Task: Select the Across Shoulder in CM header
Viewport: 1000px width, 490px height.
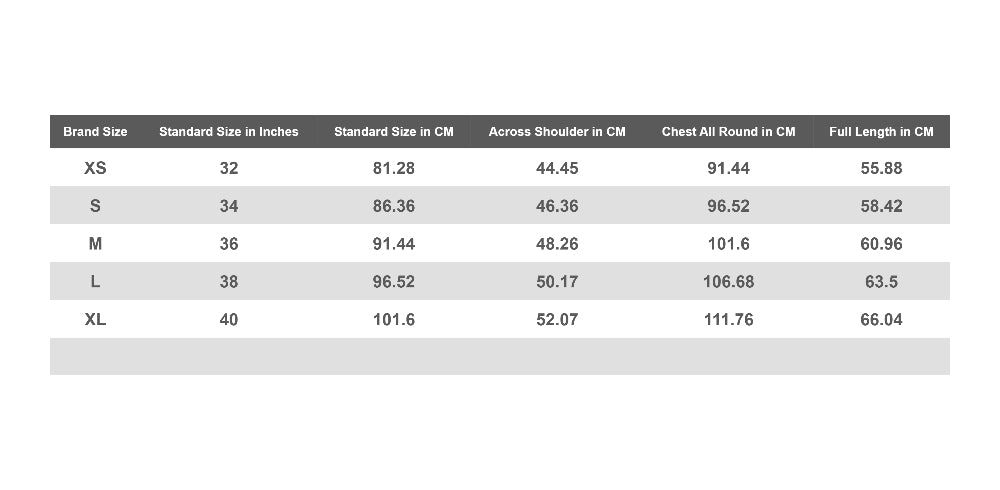Action: click(557, 131)
